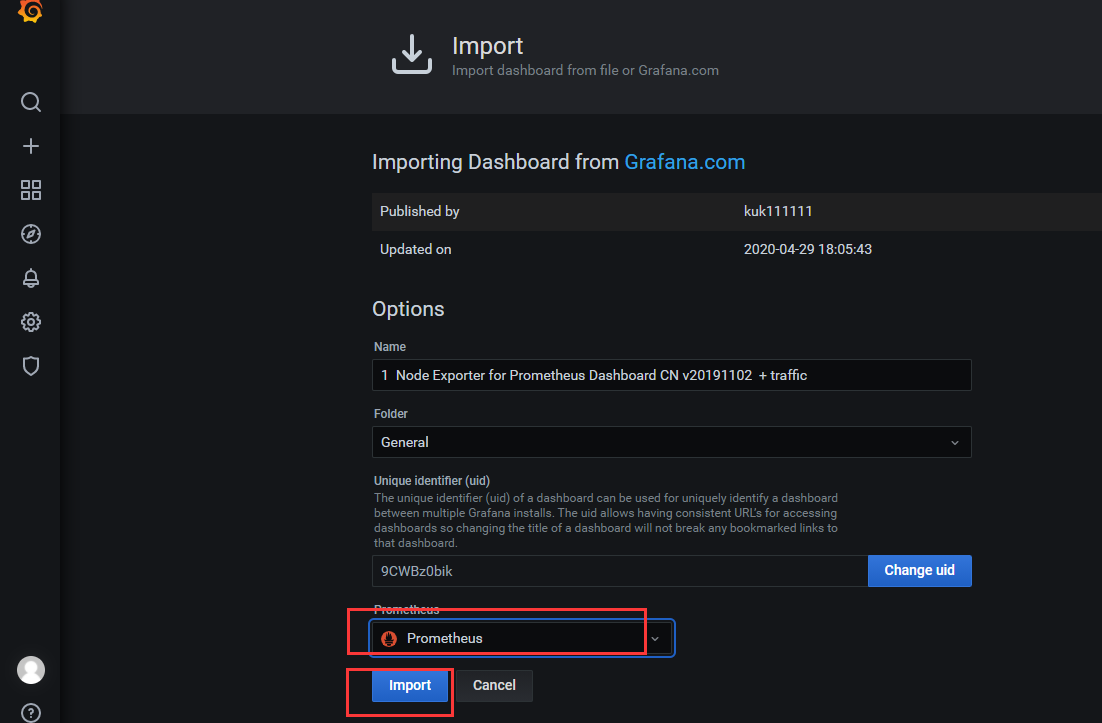The image size is (1102, 723).
Task: Click the date 2020-04-29 18:05:43
Action: click(x=808, y=249)
